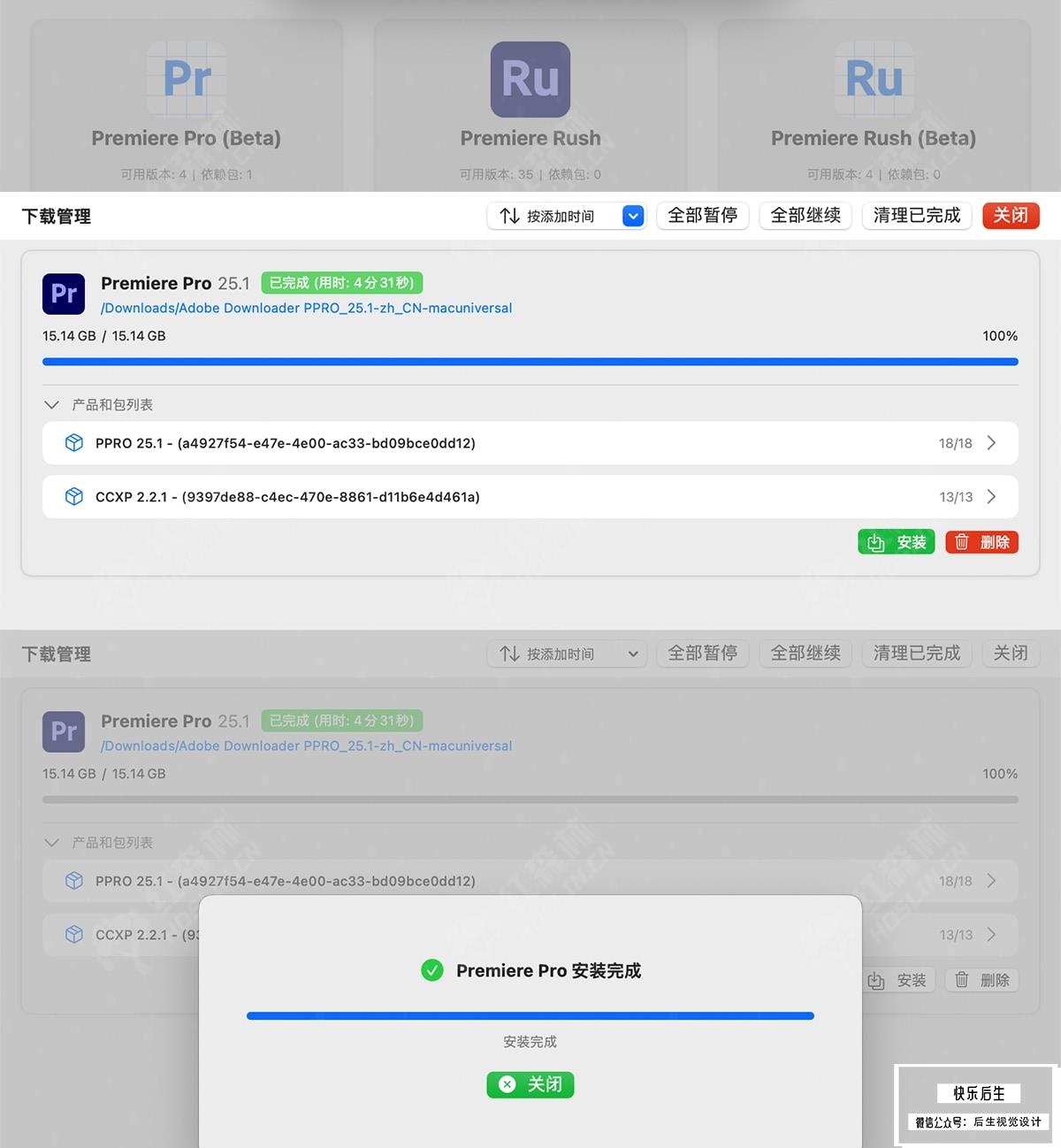Open the dimmed 按添加时间 sort dropdown
This screenshot has height=1148, width=1061.
coord(567,654)
